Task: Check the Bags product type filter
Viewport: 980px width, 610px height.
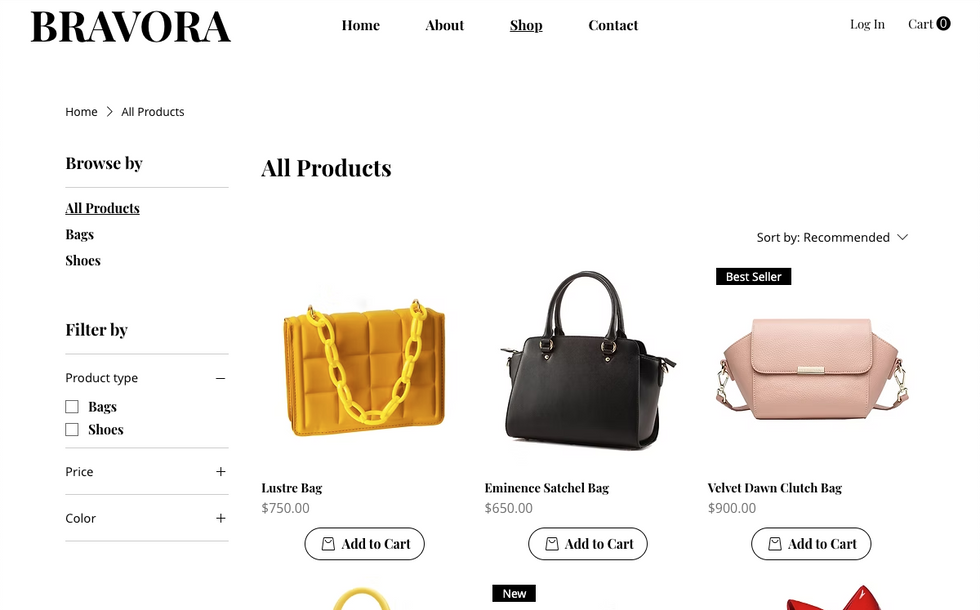Action: [x=72, y=407]
